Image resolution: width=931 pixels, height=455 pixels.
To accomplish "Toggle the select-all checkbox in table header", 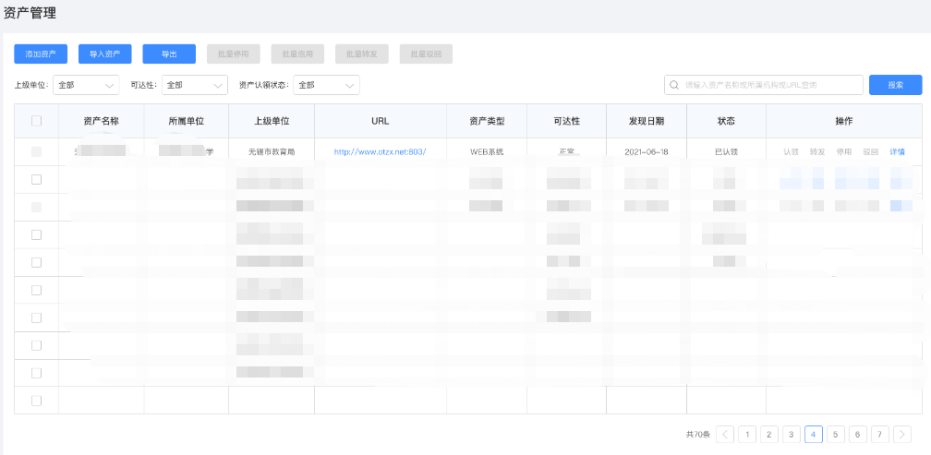I will pyautogui.click(x=37, y=121).
